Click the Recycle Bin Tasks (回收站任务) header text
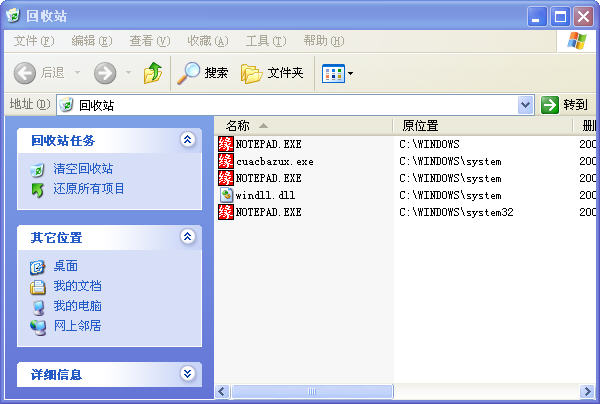 tap(63, 140)
